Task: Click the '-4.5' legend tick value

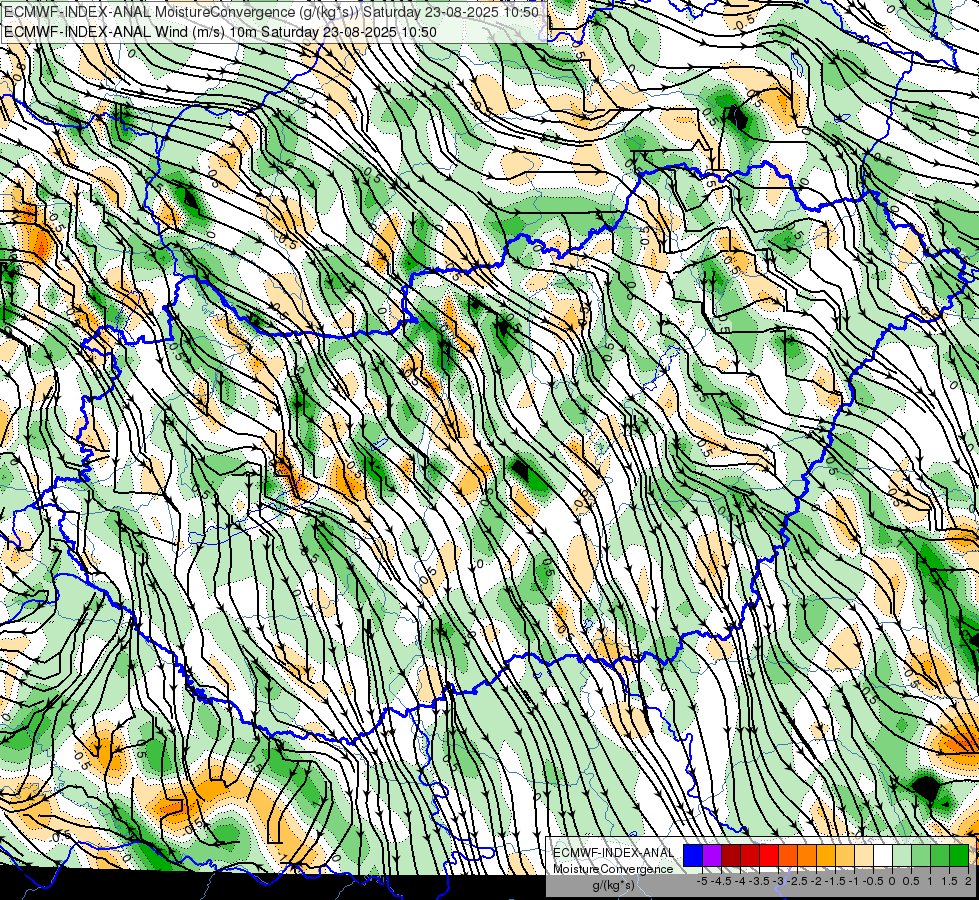Action: [x=721, y=881]
